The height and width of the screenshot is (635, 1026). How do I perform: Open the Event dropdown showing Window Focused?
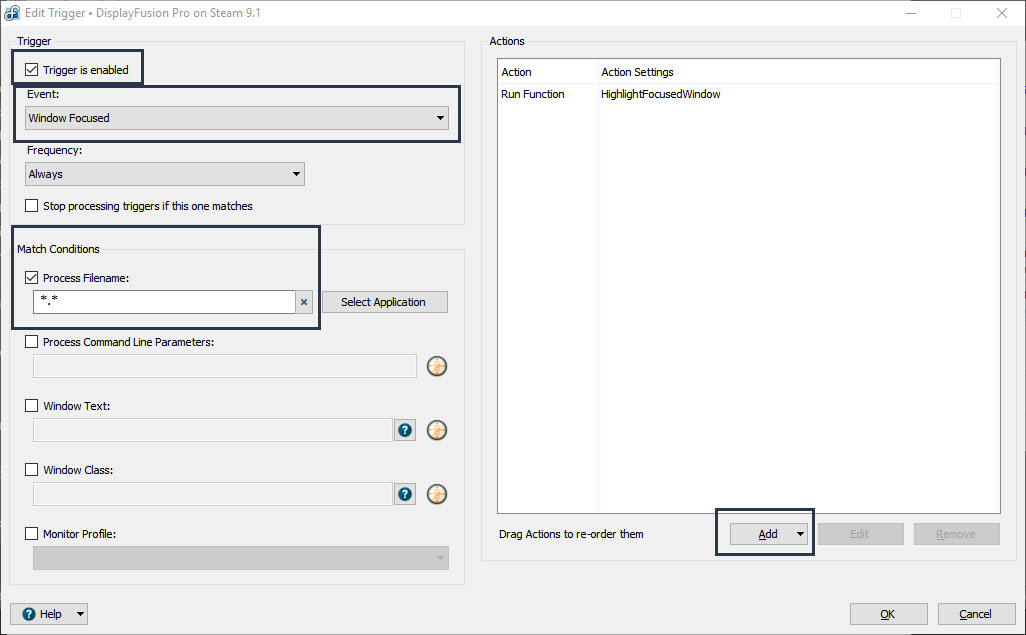point(237,118)
